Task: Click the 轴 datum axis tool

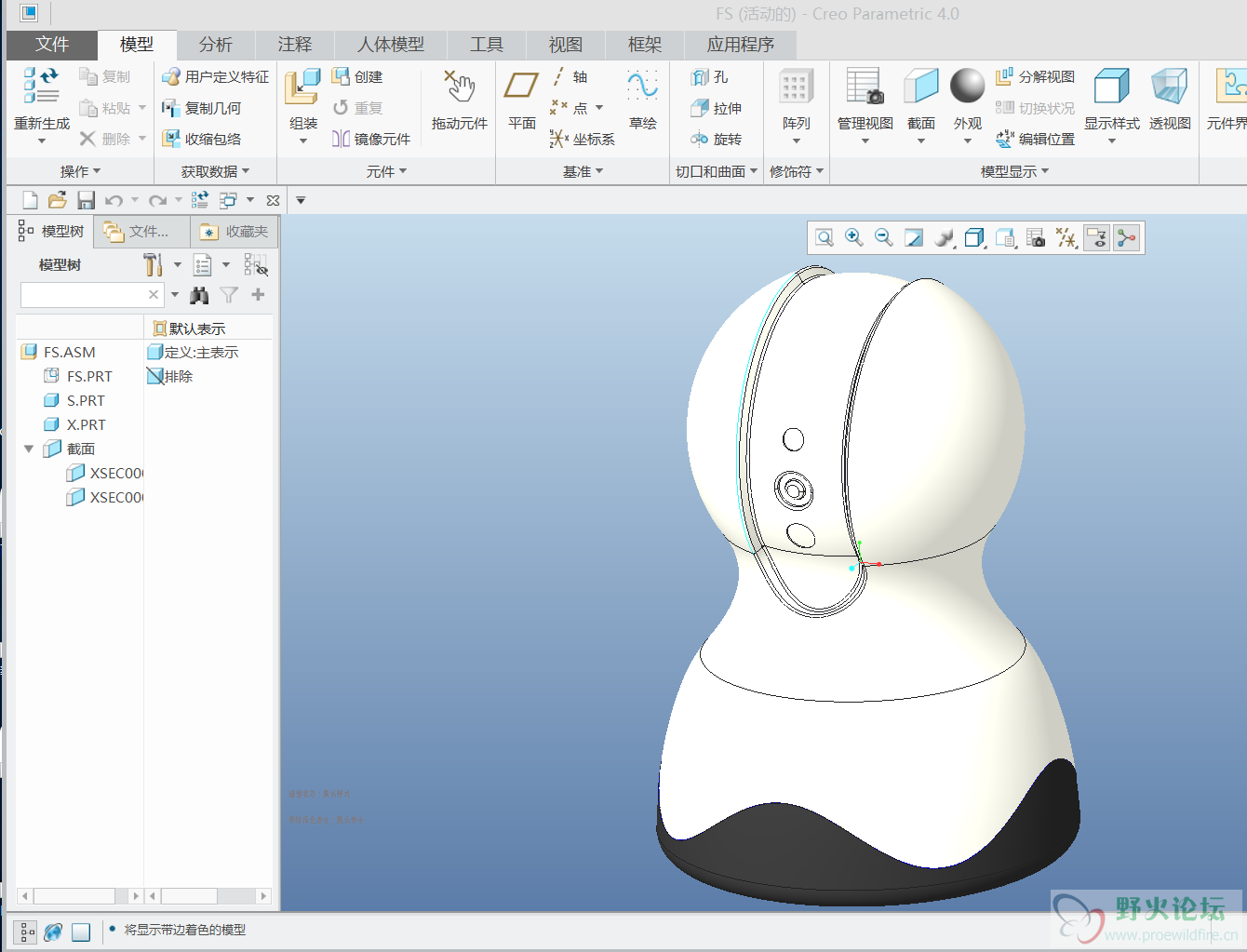Action: 569,77
